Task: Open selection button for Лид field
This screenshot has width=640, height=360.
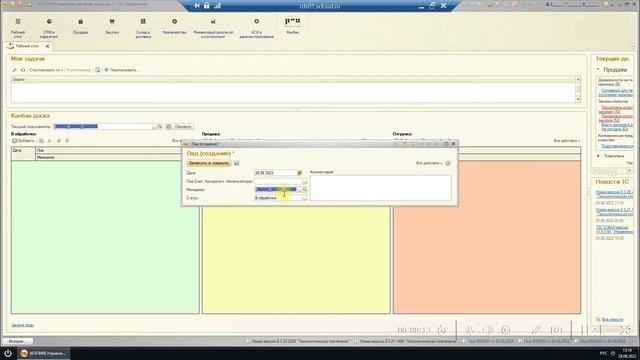Action: (x=304, y=181)
